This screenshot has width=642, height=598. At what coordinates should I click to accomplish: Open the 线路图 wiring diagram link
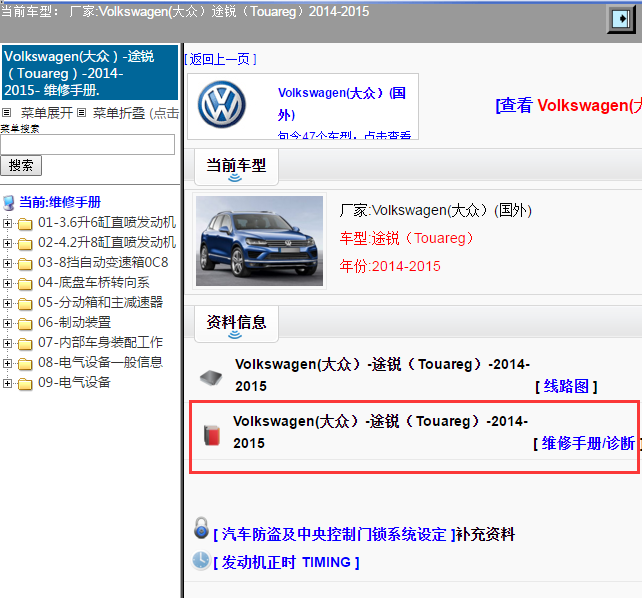[x=566, y=386]
